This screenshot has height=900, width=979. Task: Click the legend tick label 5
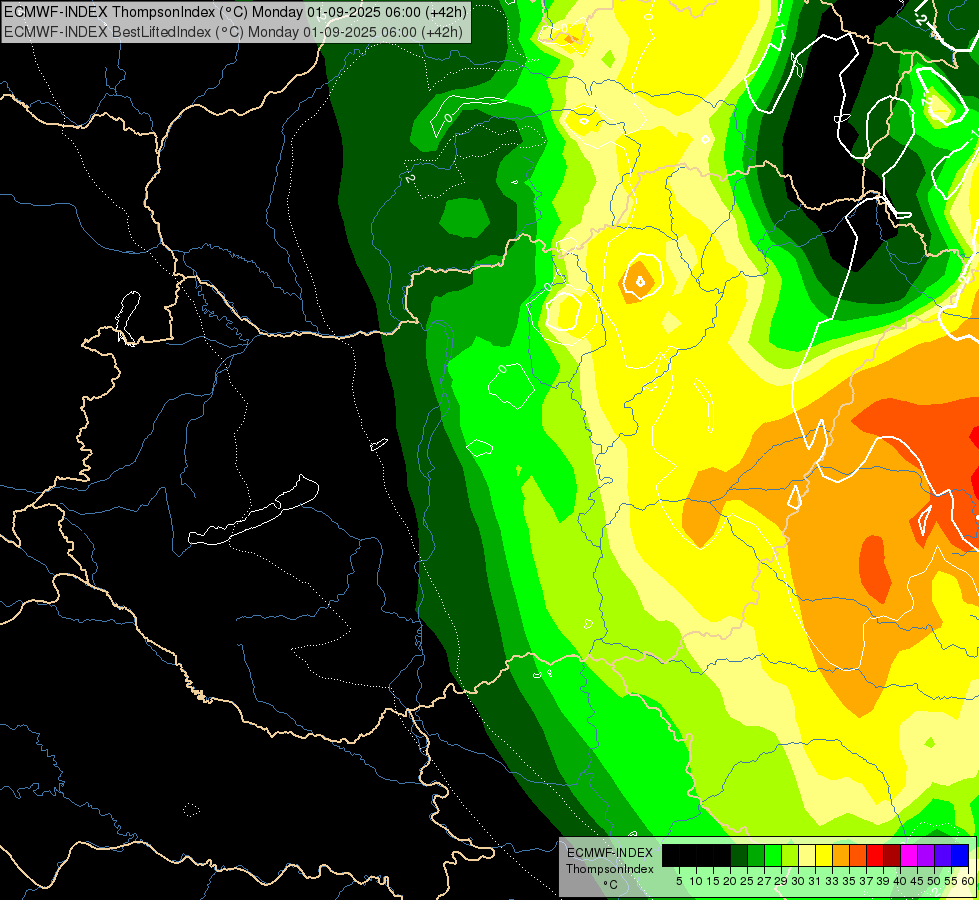pos(679,881)
